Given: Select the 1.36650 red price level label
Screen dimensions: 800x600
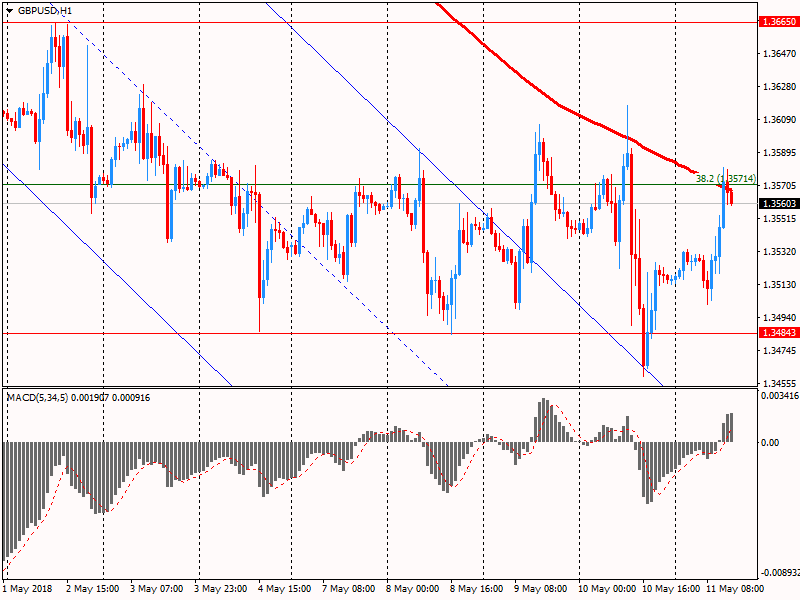Looking at the screenshot, I should click(779, 22).
